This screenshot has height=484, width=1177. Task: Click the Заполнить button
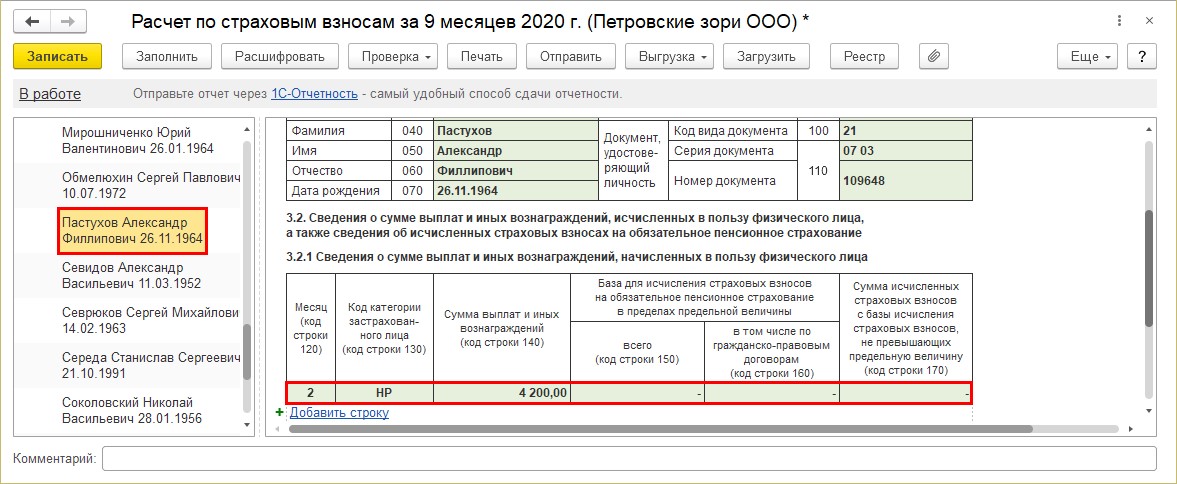[167, 56]
